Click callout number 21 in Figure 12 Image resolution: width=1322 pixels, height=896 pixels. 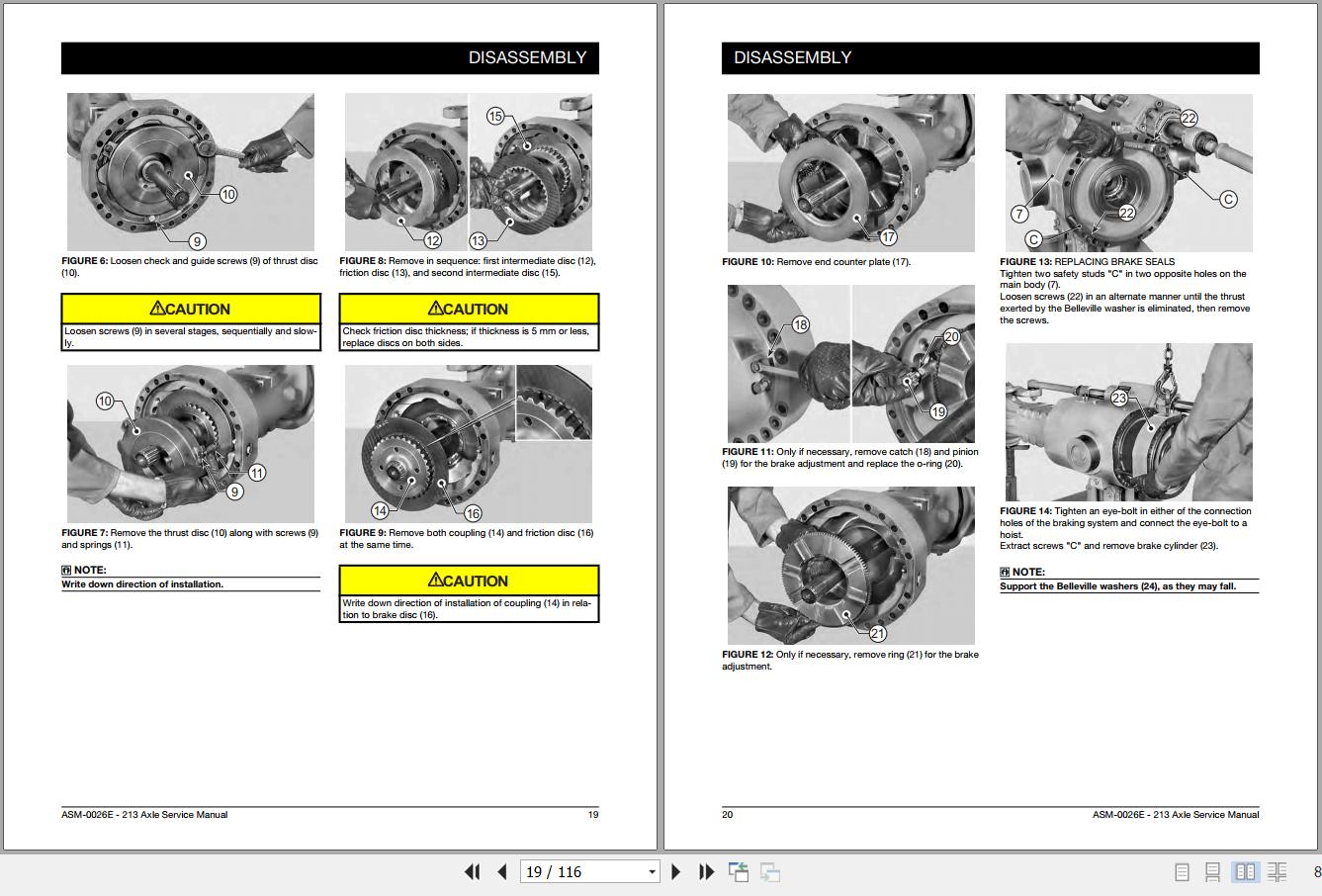coord(878,633)
